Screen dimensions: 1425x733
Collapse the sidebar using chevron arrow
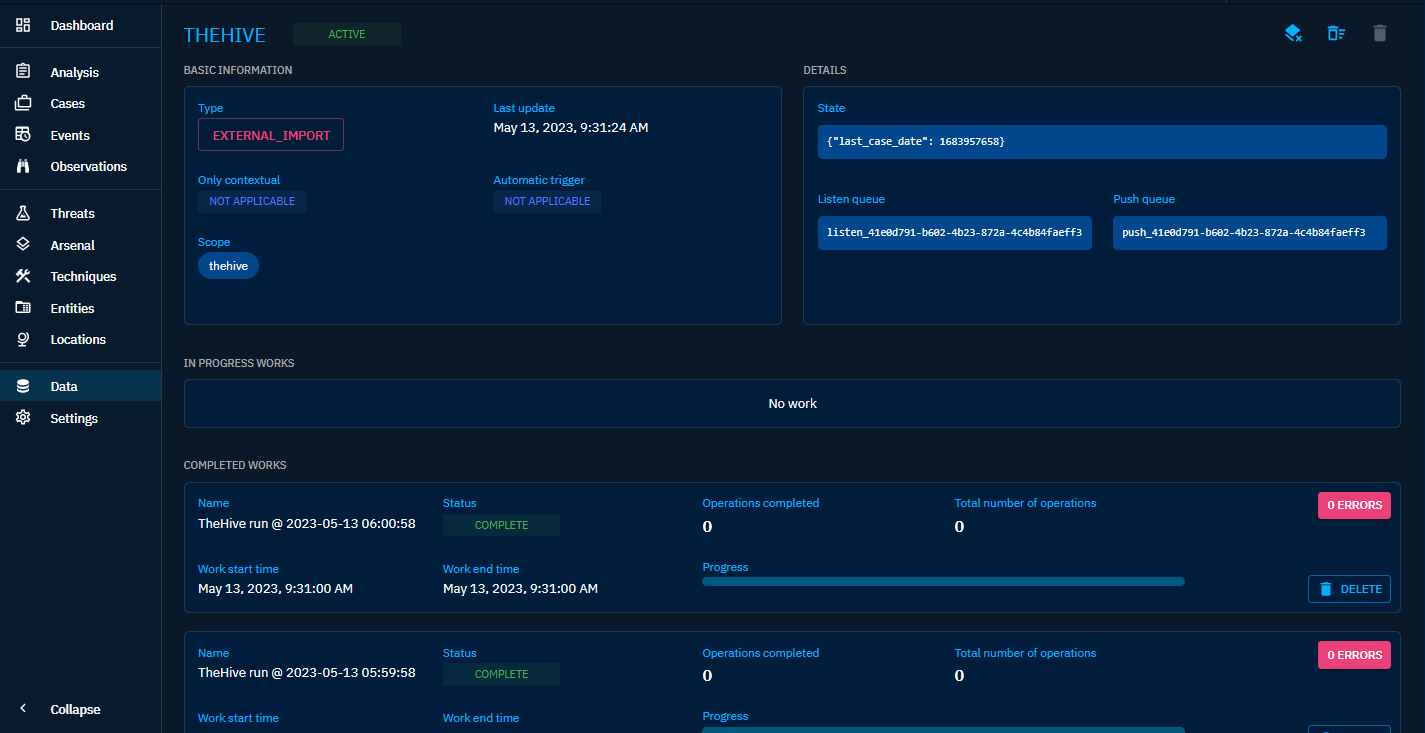23,709
